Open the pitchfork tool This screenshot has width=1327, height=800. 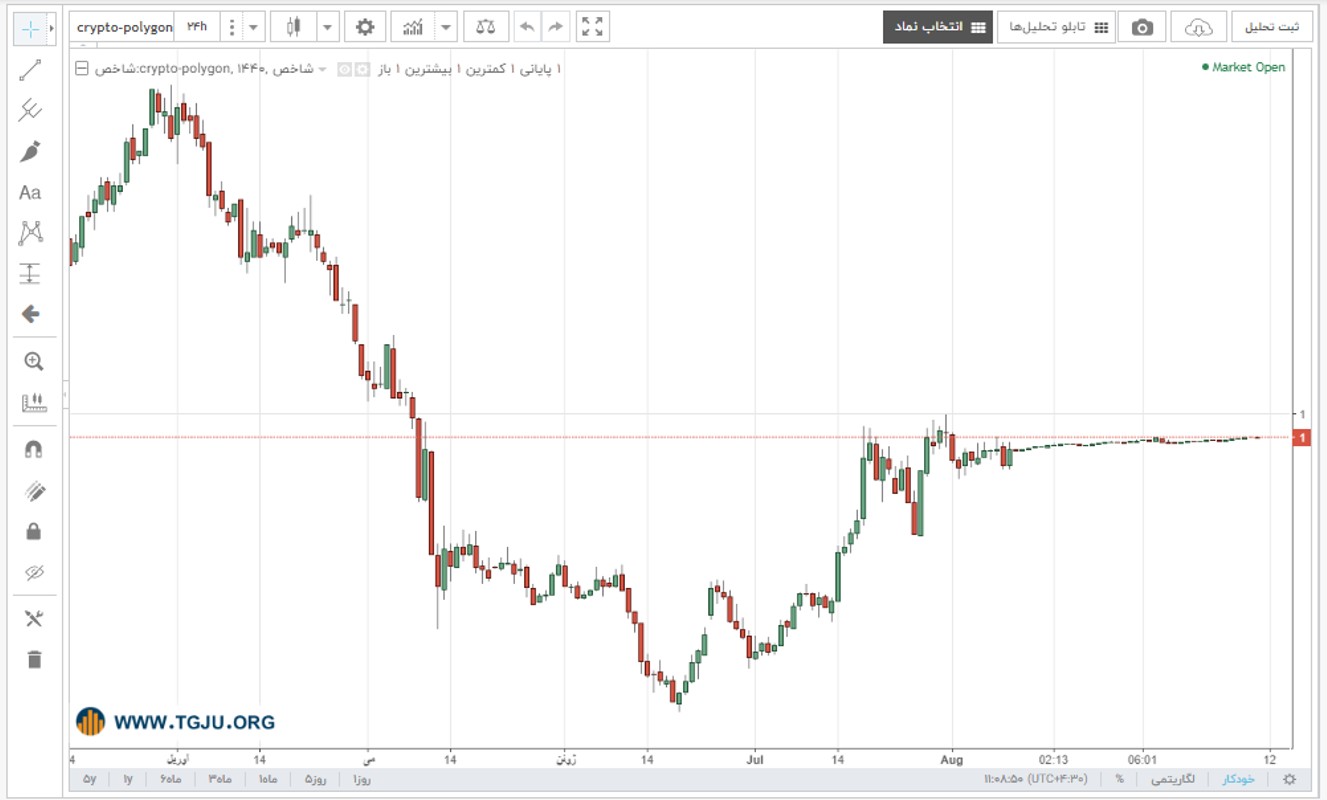30,110
